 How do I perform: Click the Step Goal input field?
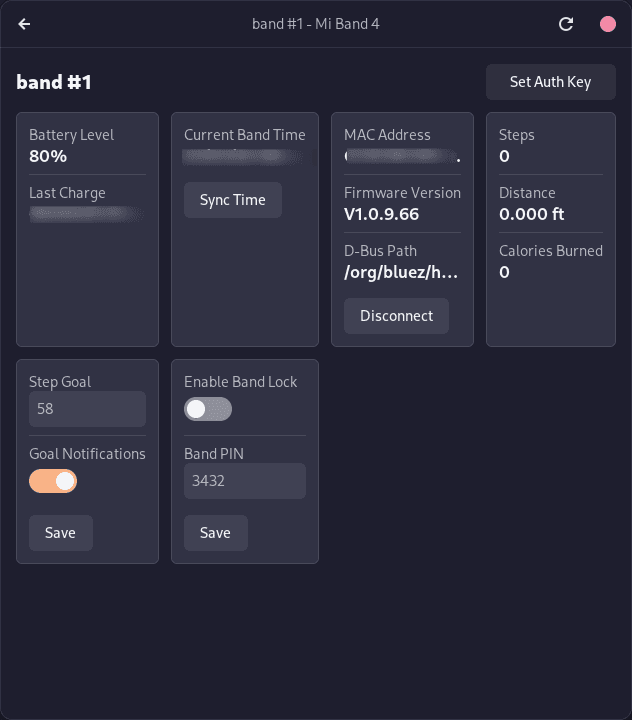pyautogui.click(x=87, y=409)
